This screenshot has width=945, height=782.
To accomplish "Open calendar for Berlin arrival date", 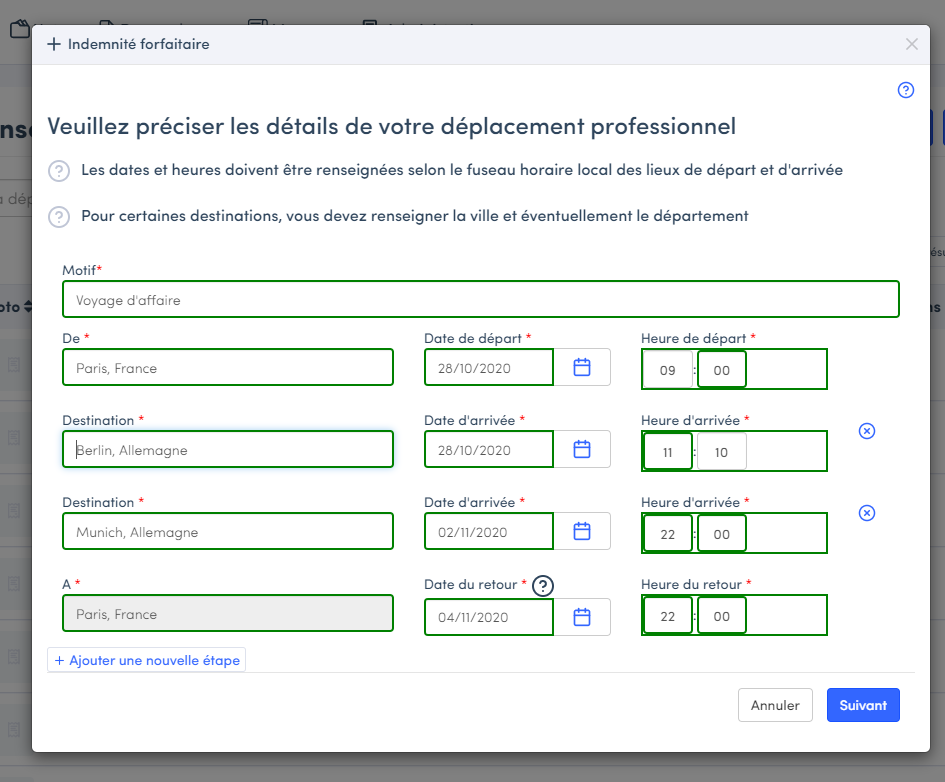I will point(582,449).
